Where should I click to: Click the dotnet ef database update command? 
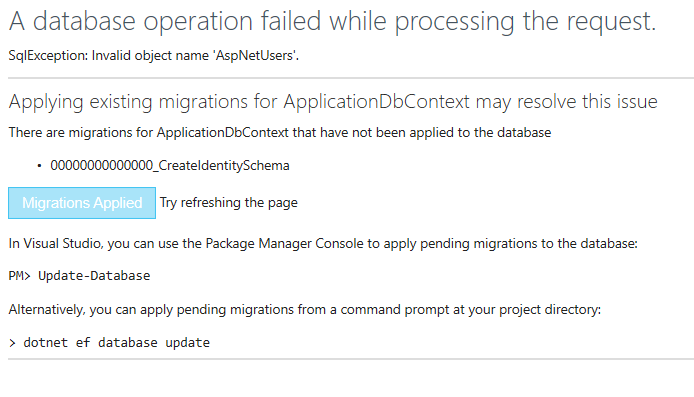[x=109, y=343]
